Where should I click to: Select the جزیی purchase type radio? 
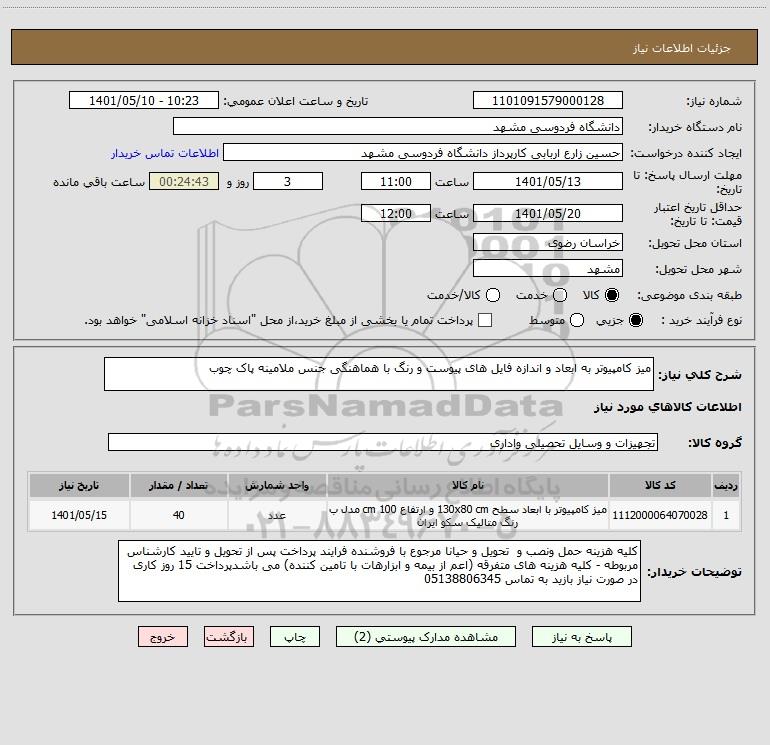tap(635, 320)
